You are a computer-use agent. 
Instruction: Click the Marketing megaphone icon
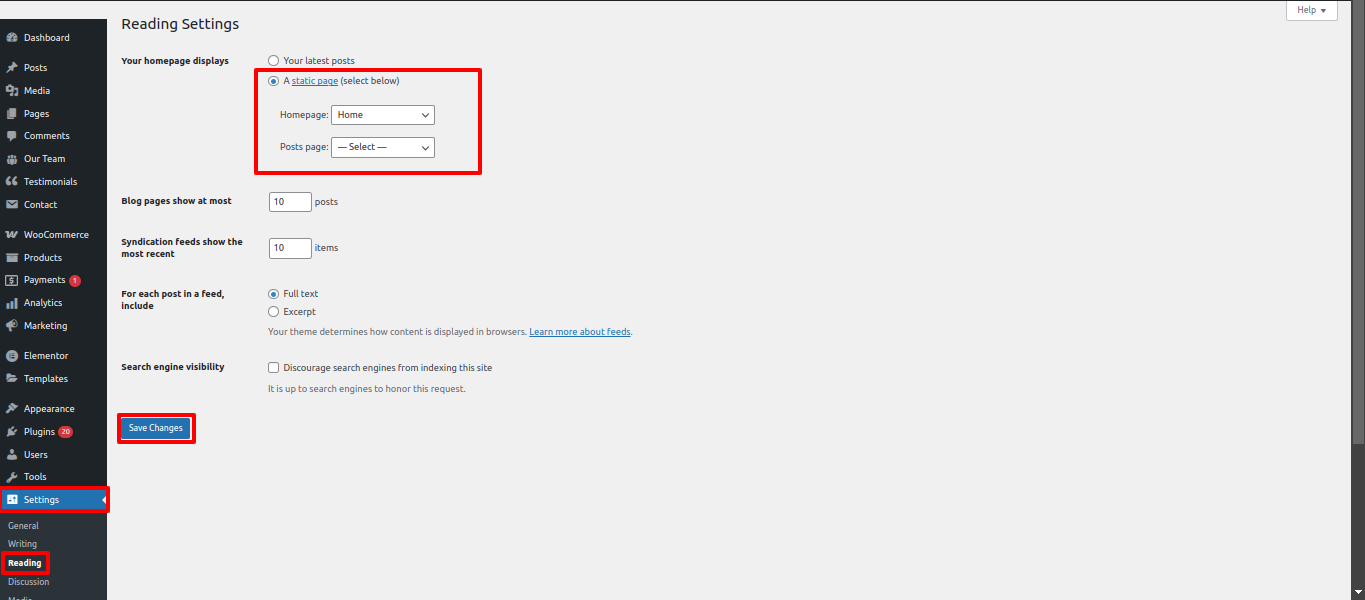12,326
